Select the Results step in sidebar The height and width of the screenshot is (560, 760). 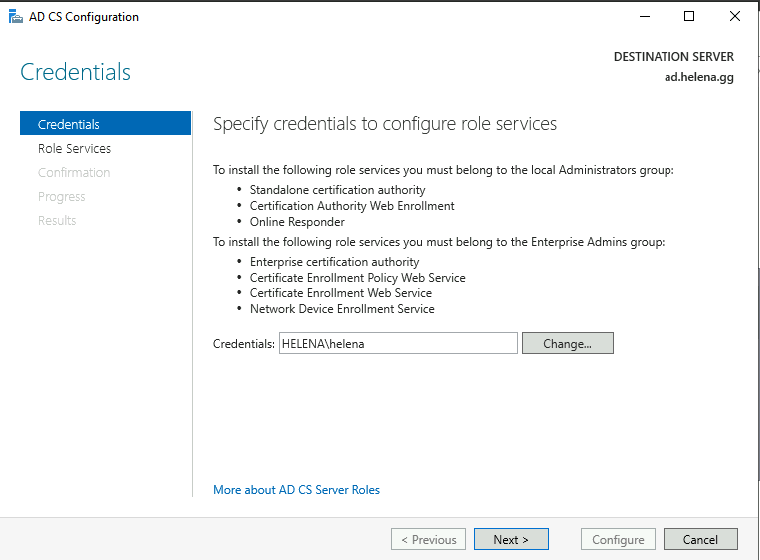click(x=57, y=220)
